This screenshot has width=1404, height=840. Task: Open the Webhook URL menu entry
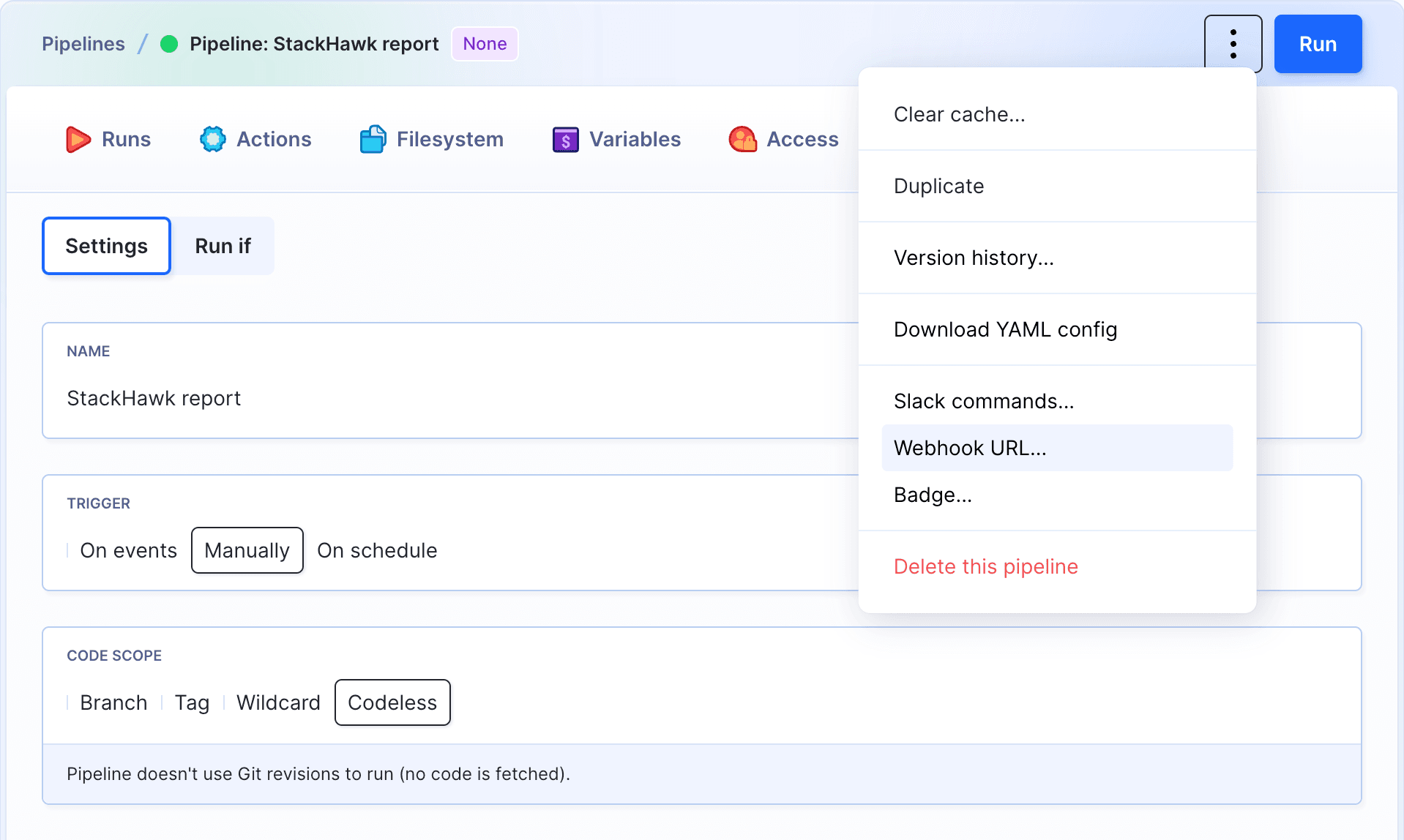point(1057,448)
